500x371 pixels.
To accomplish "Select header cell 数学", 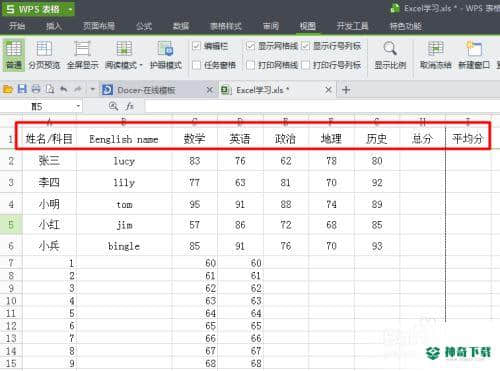I will coord(195,138).
